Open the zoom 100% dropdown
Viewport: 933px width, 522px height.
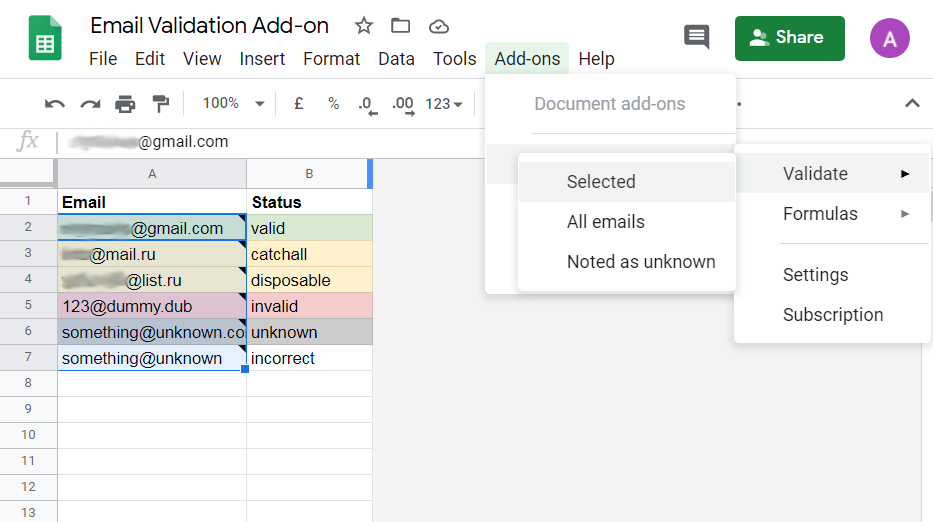click(x=232, y=104)
